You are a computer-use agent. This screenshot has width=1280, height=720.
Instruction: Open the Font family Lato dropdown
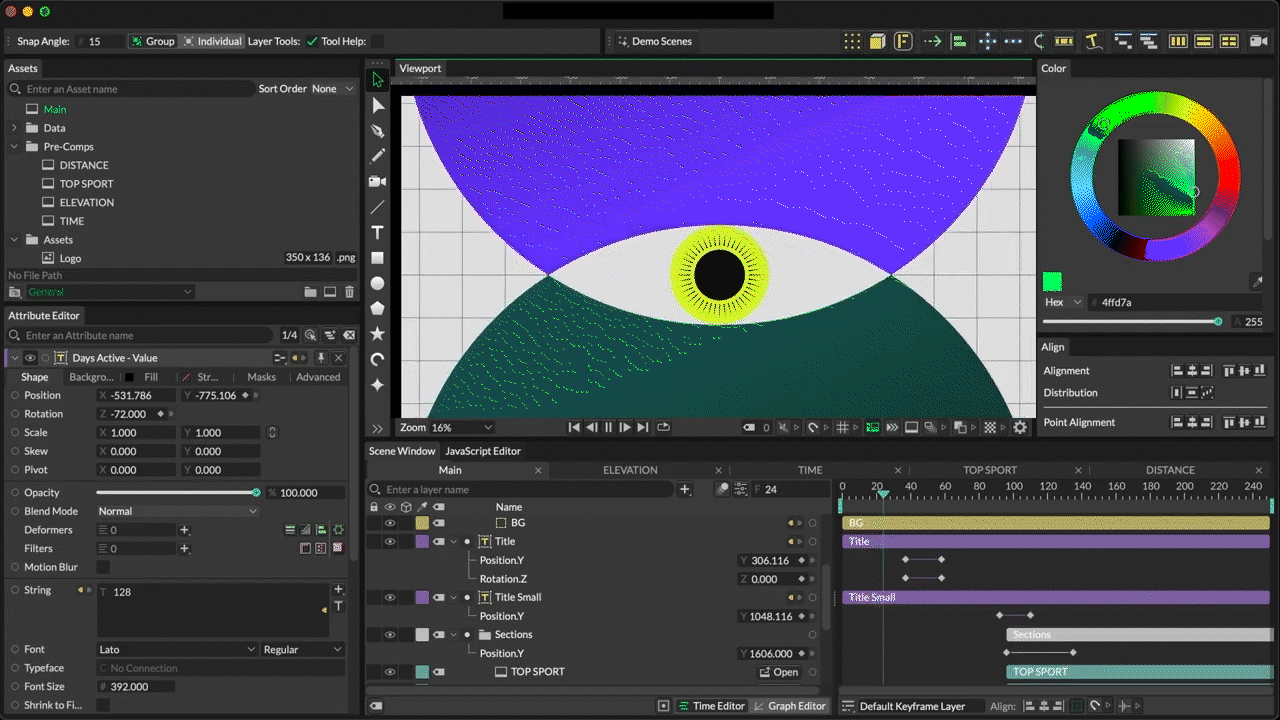point(178,649)
